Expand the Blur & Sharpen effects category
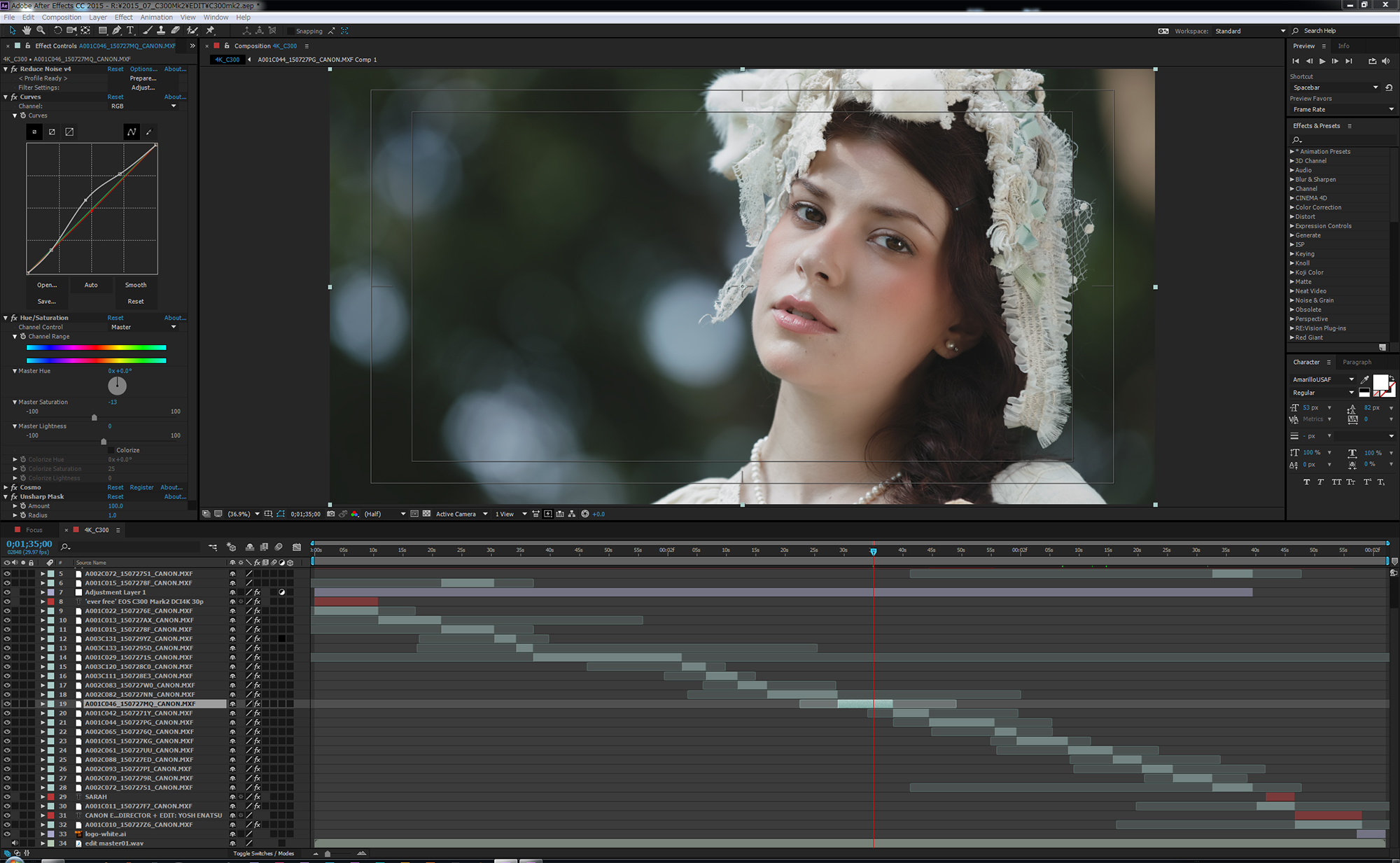The width and height of the screenshot is (1400, 863). tap(1292, 179)
